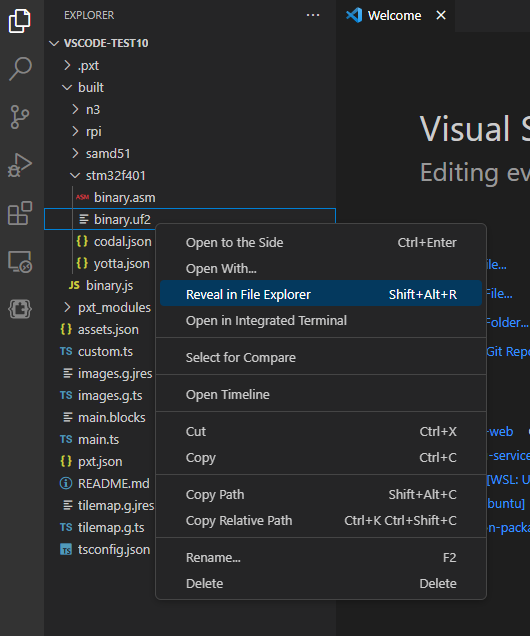Choose Open With... from context menu
The width and height of the screenshot is (530, 636).
pos(321,269)
